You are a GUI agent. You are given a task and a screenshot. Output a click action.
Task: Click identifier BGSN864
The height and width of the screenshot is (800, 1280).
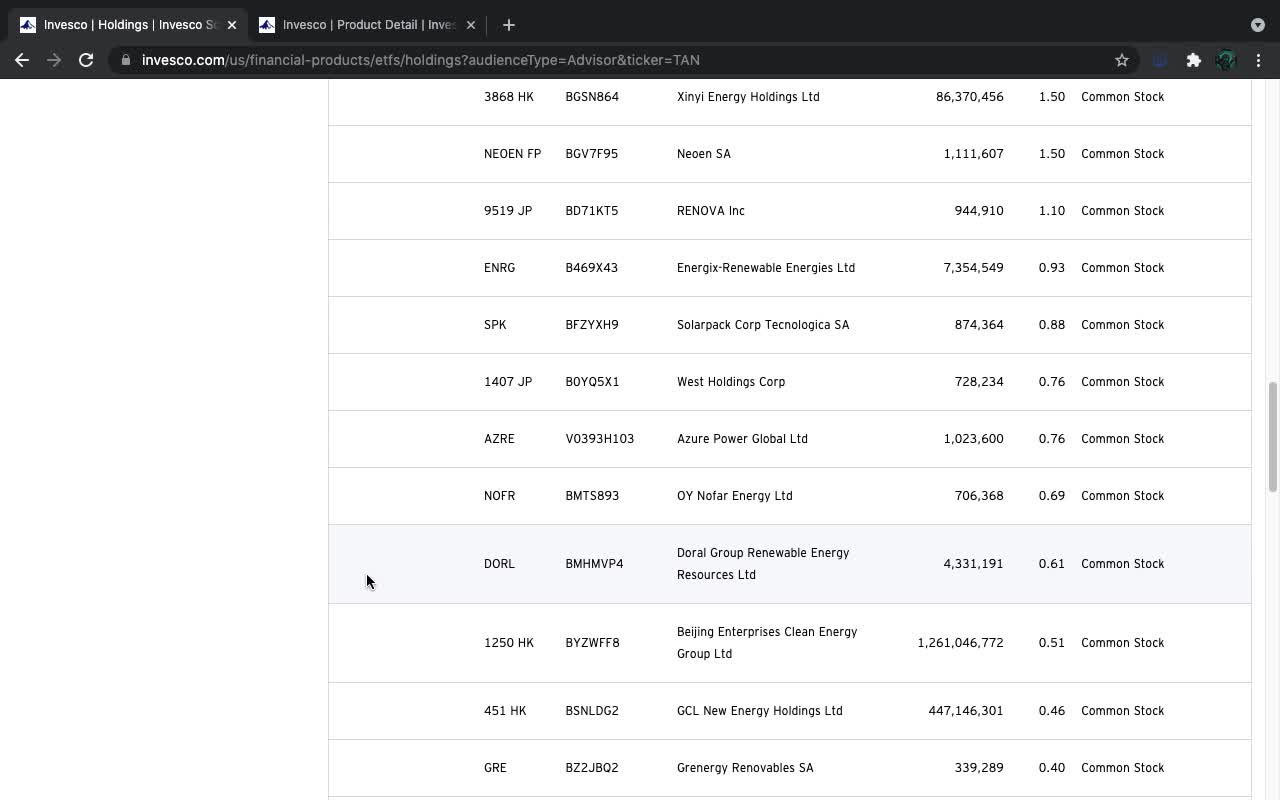tap(592, 97)
